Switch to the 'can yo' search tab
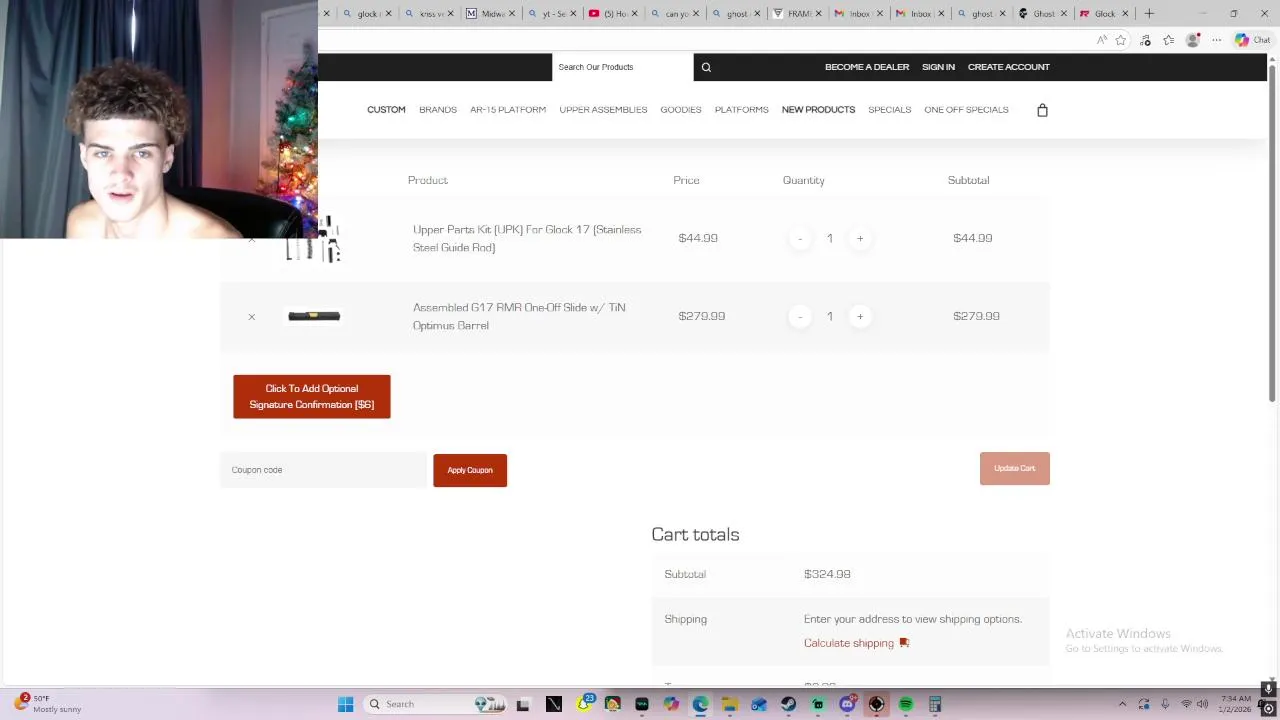The image size is (1280, 720). (x=674, y=13)
